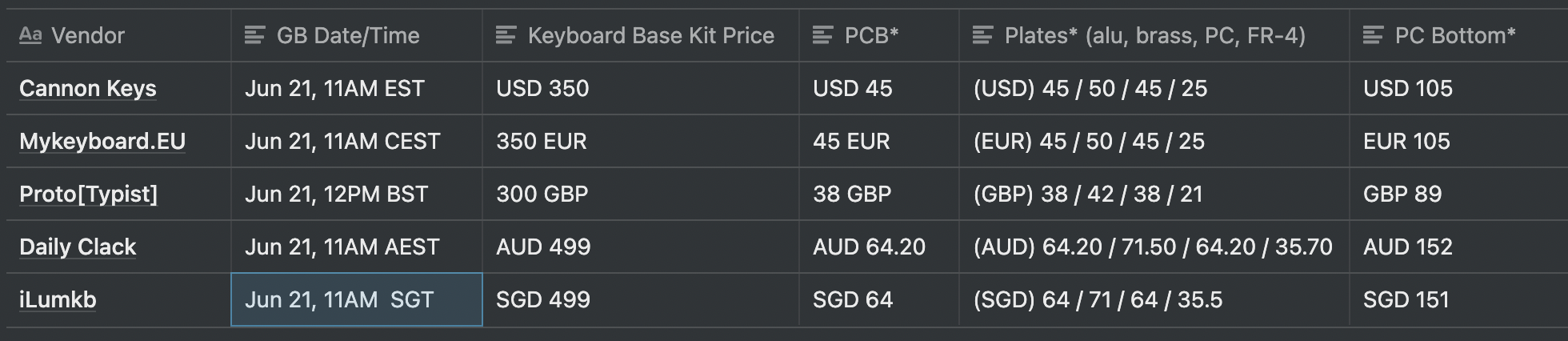Screen dimensions: 1568x341
Task: Click the GB Date/Time column text icon
Action: pyautogui.click(x=254, y=35)
